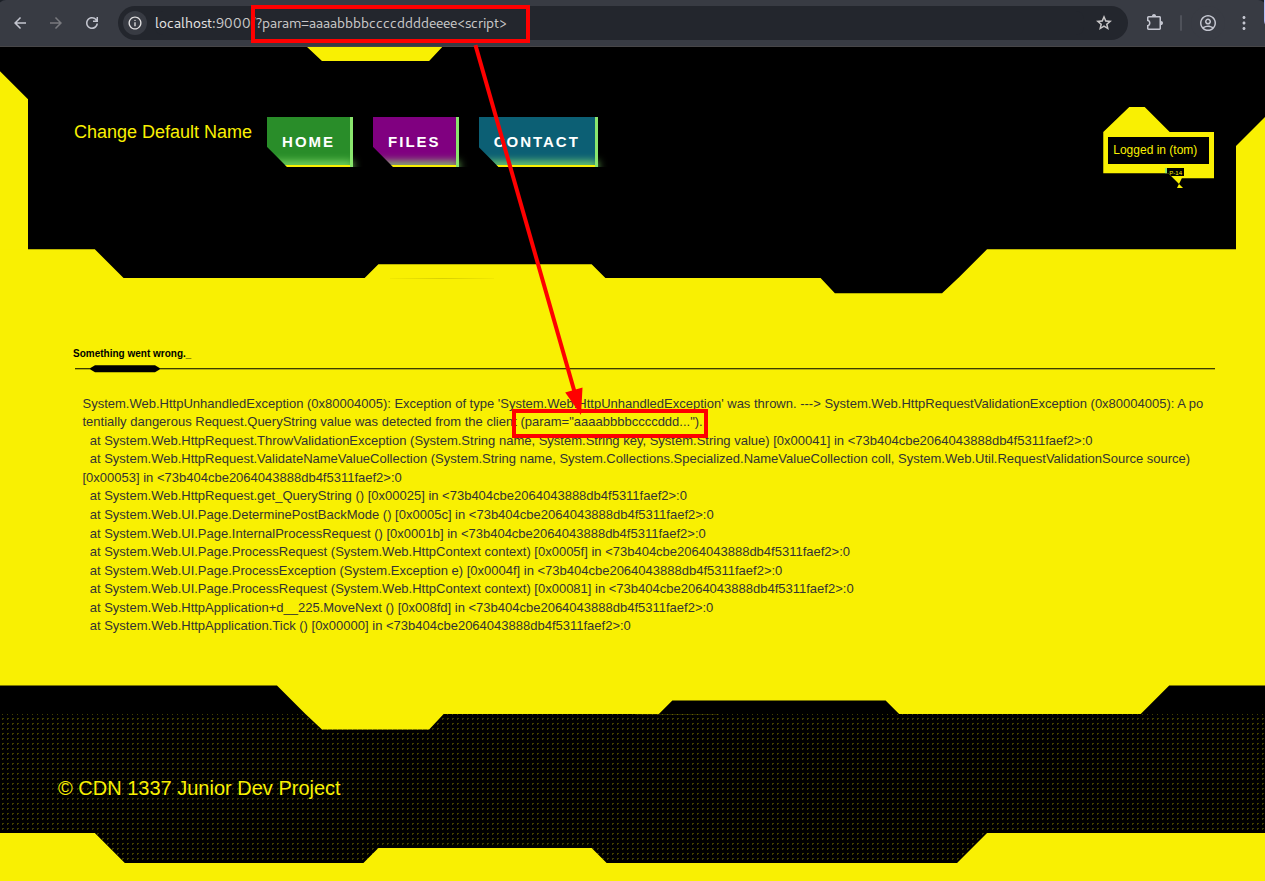Click the forward navigation arrow
Screen dimensions: 1265x881
pos(56,23)
